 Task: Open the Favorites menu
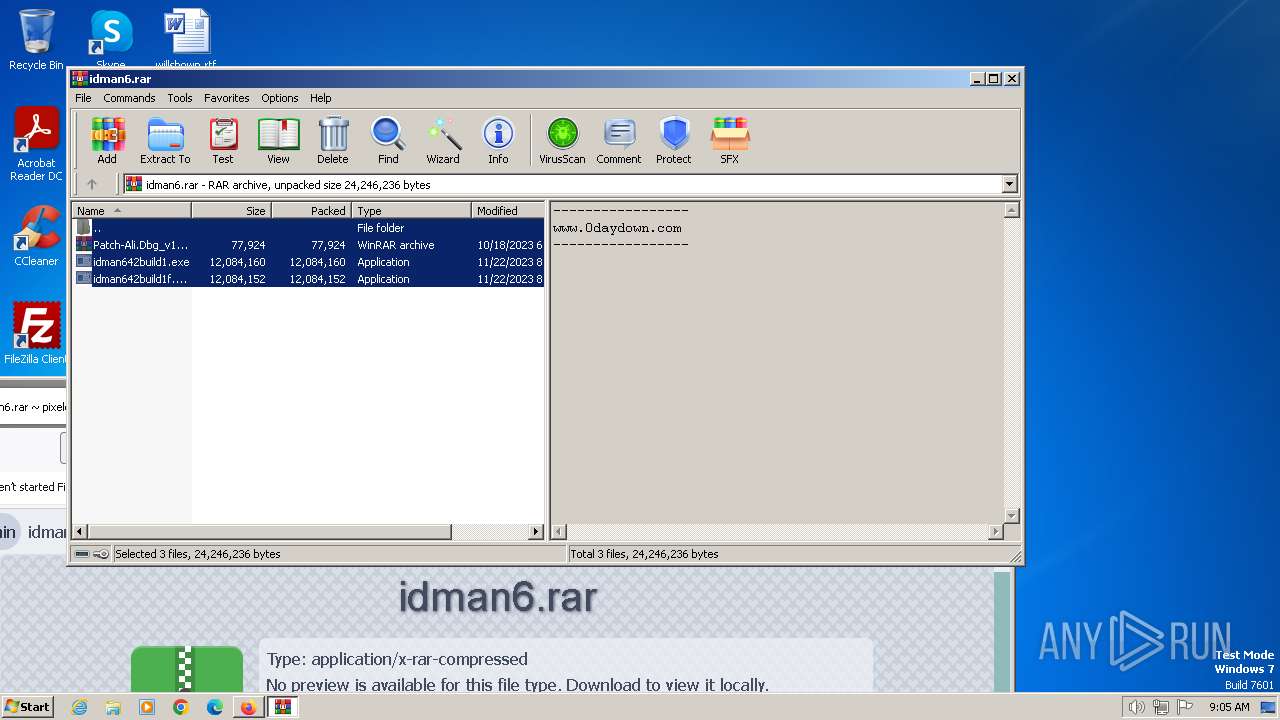227,98
